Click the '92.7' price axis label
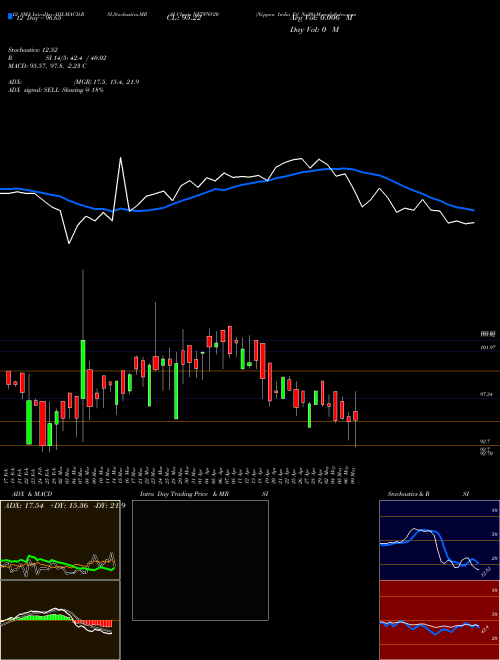This screenshot has width=500, height=660. coord(485,442)
